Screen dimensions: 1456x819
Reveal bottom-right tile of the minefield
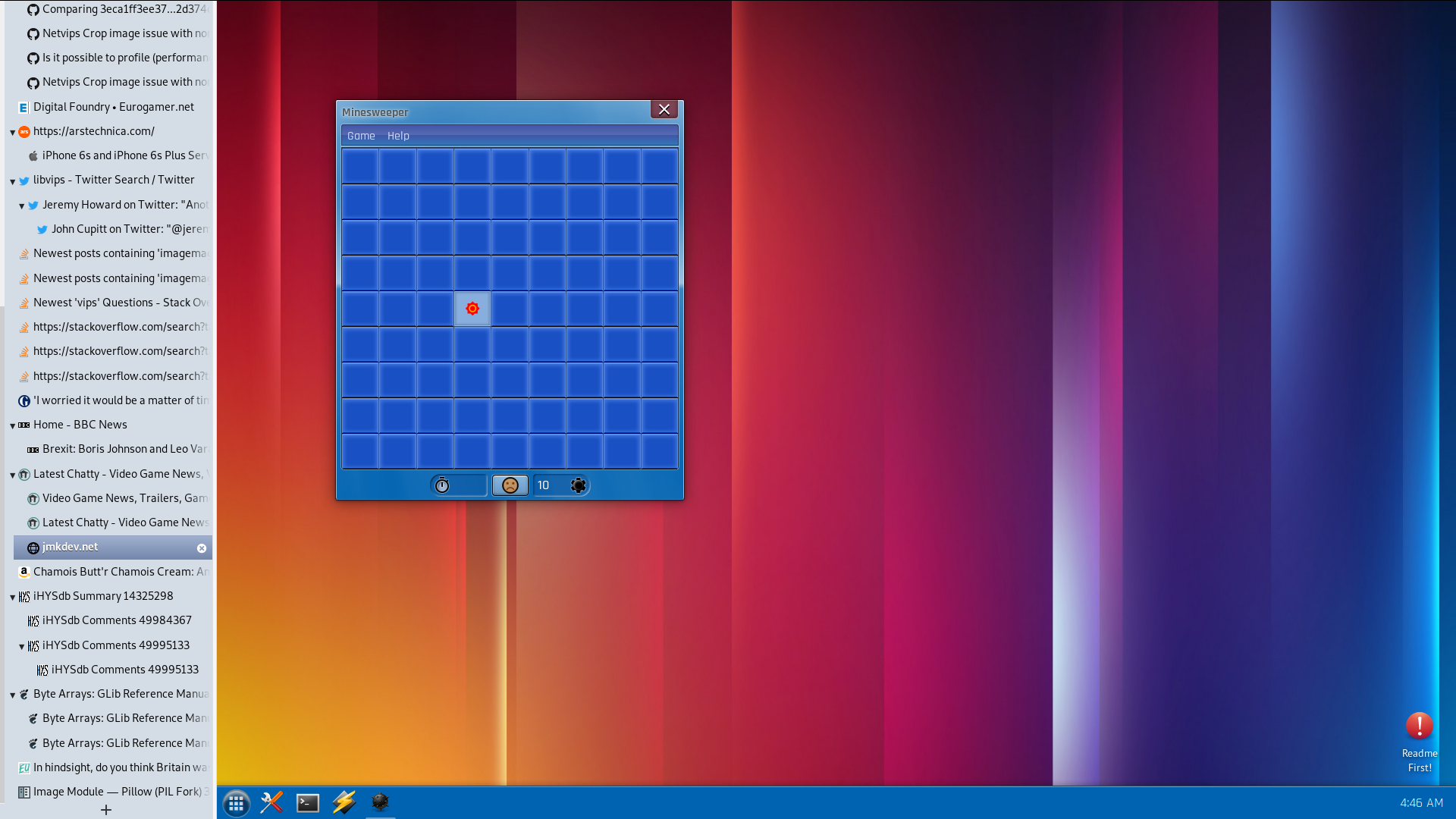click(660, 451)
